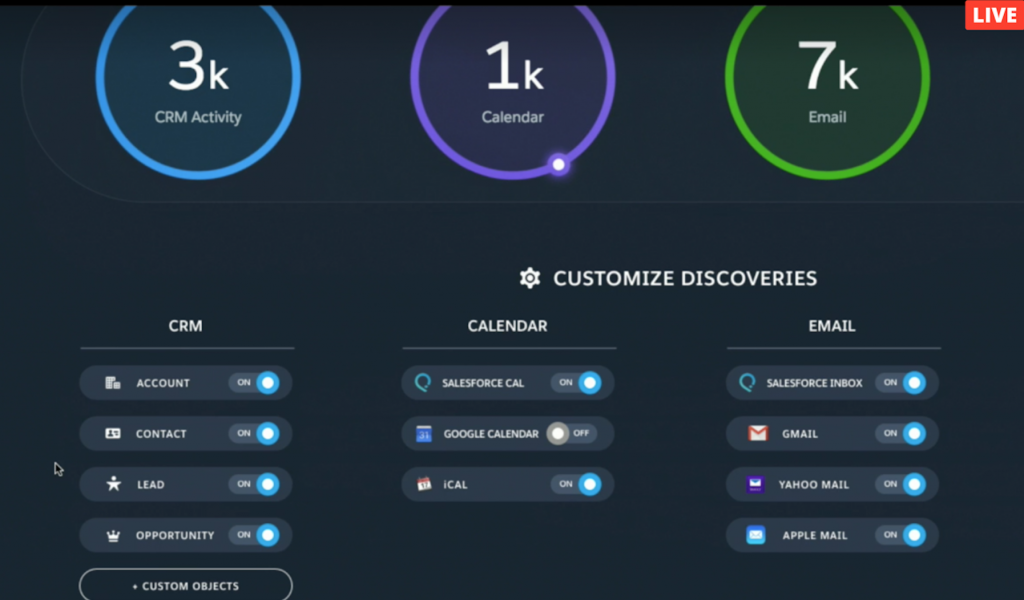The height and width of the screenshot is (600, 1024).
Task: Click the Contact card icon
Action: pyautogui.click(x=113, y=434)
